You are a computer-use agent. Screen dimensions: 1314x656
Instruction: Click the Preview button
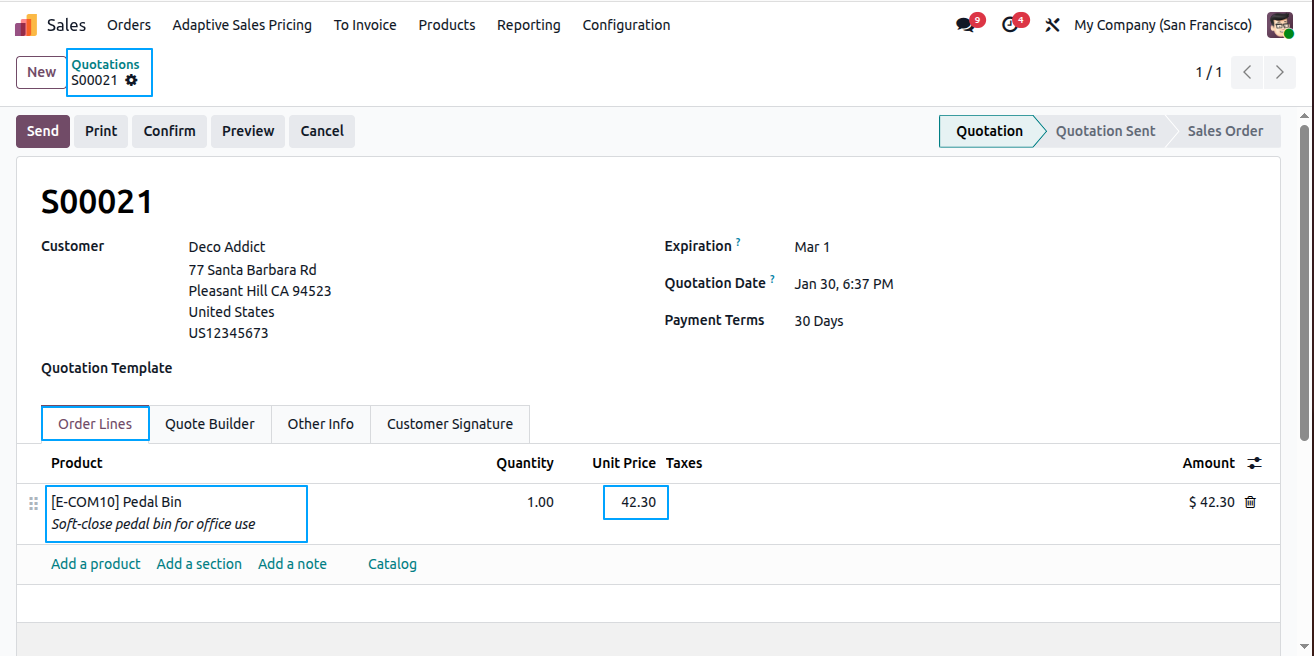tap(248, 131)
